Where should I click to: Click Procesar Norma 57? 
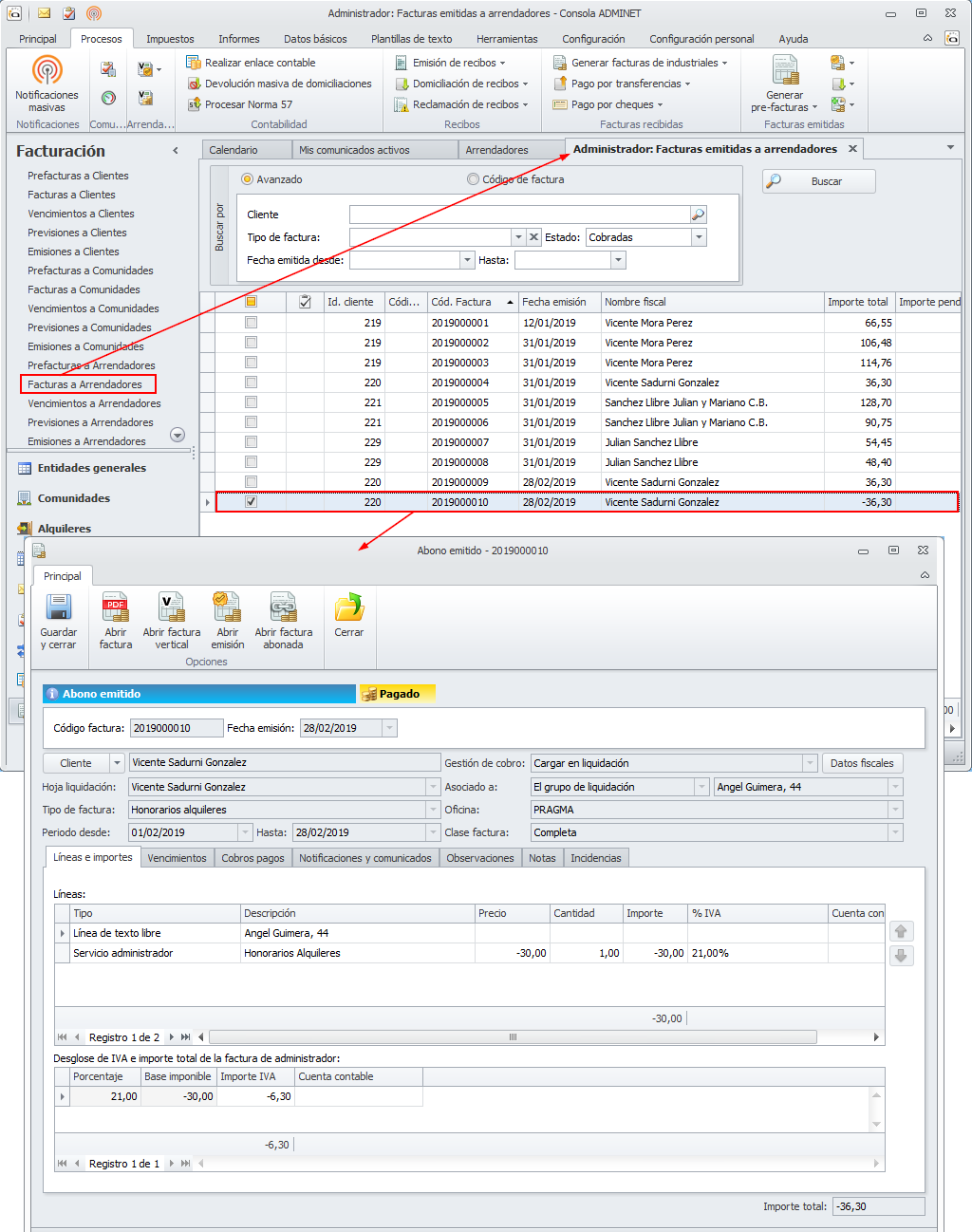point(239,104)
